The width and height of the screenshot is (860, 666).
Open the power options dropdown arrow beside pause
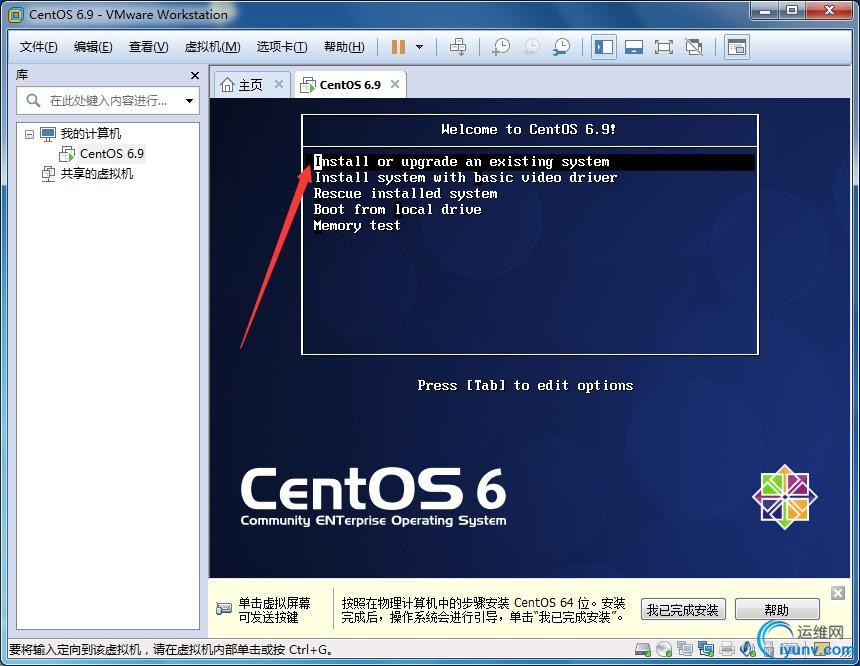(x=420, y=47)
